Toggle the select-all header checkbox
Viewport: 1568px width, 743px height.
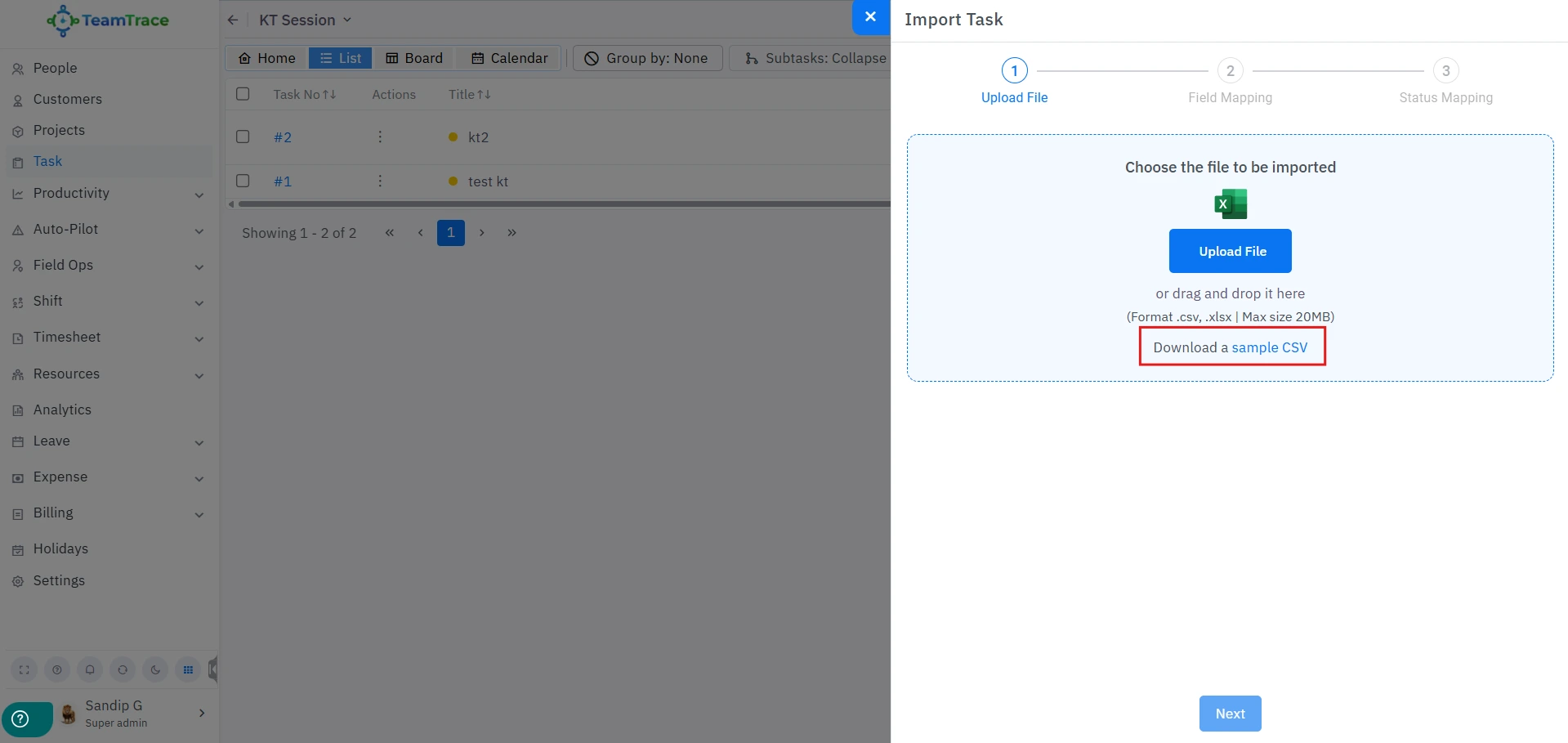click(243, 94)
